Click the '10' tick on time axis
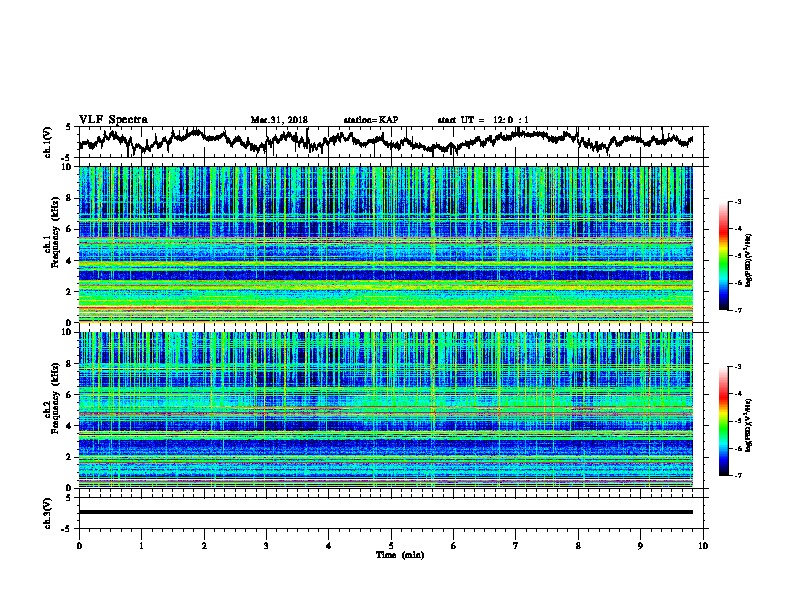This screenshot has width=792, height=612. click(x=703, y=546)
